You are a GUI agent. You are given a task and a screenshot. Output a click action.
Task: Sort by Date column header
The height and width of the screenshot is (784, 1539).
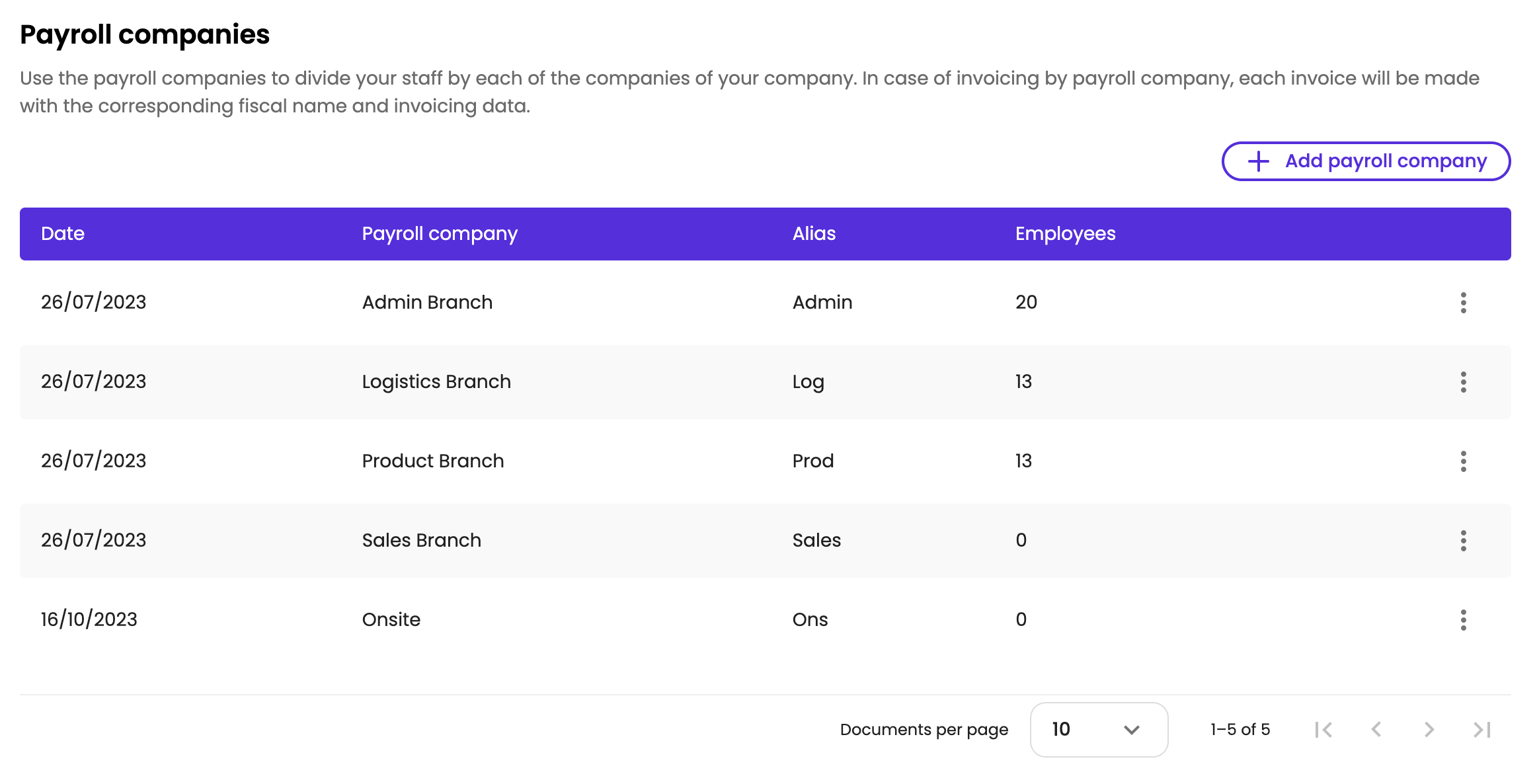63,234
